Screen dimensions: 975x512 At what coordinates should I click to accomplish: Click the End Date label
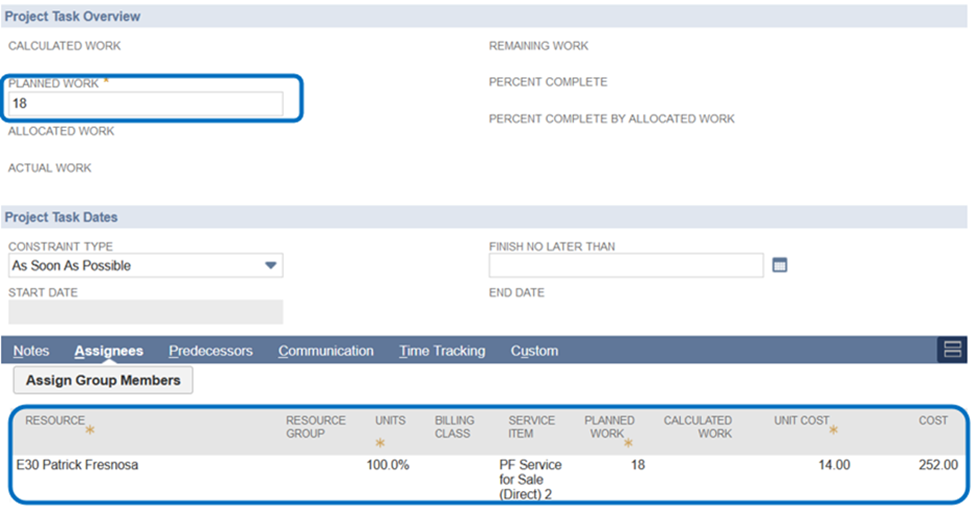pyautogui.click(x=517, y=292)
